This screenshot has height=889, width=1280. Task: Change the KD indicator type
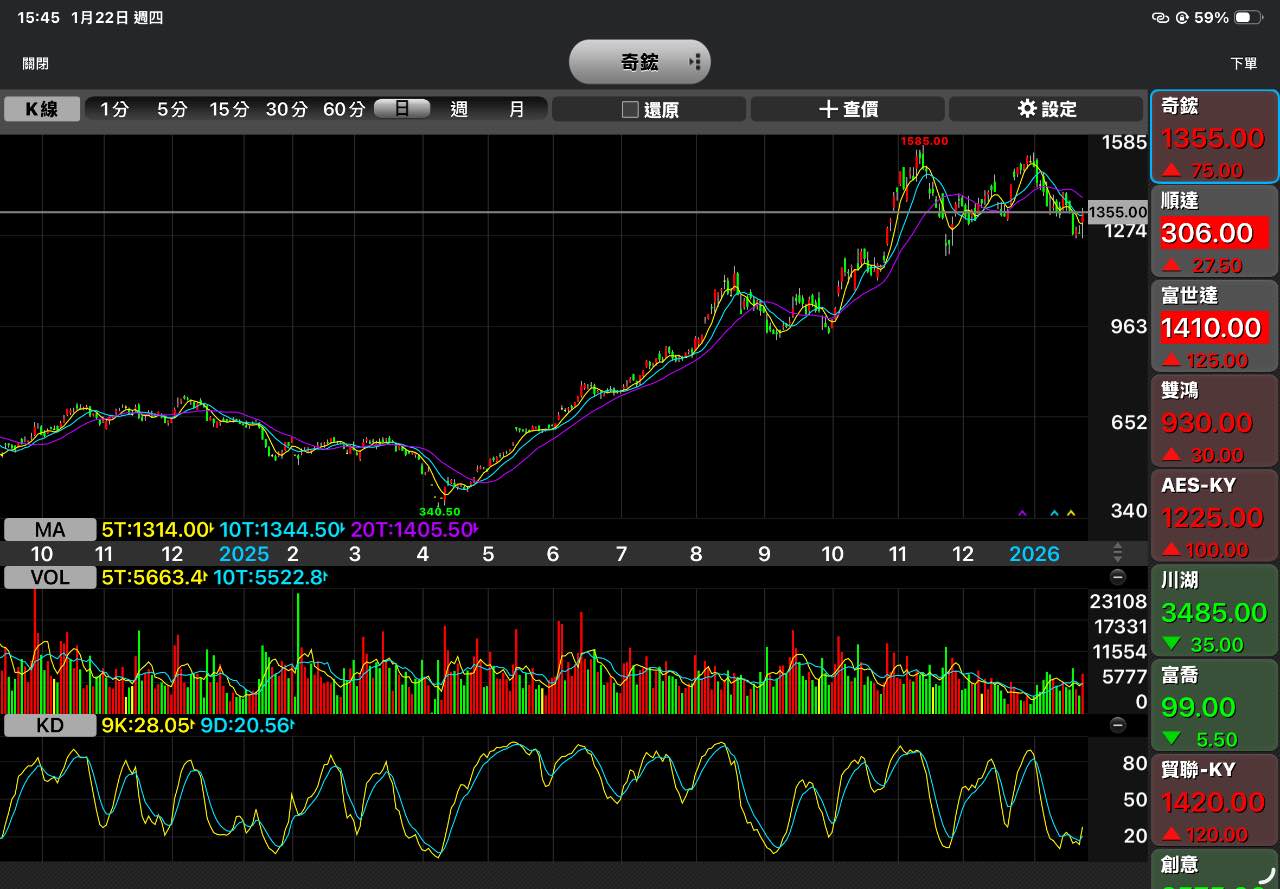click(x=50, y=726)
